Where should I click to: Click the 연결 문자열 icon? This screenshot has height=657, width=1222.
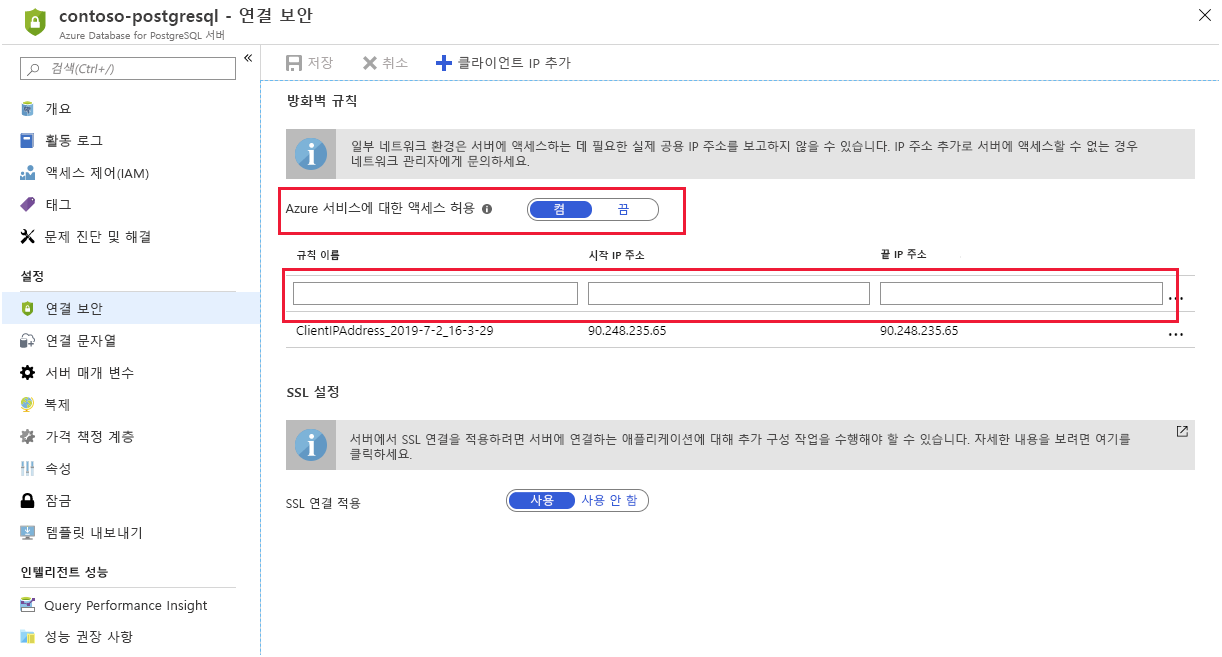pos(28,340)
